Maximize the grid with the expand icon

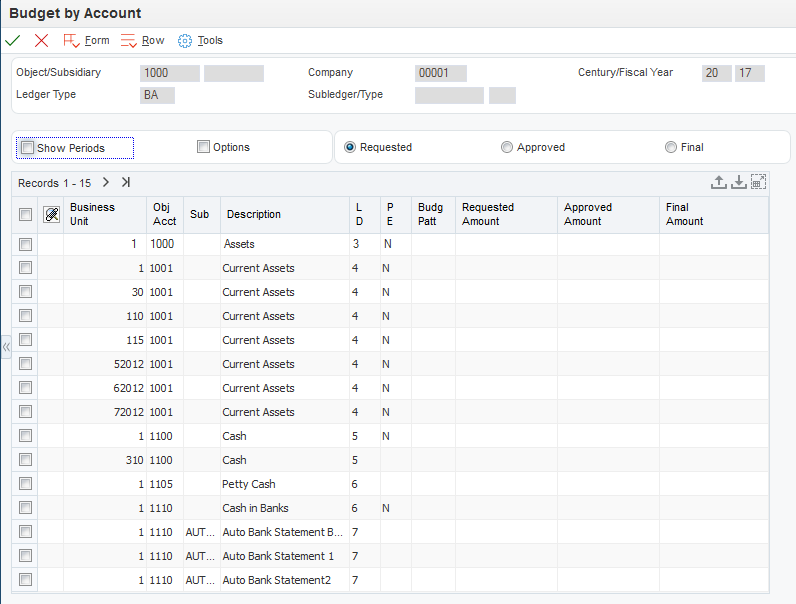point(758,182)
